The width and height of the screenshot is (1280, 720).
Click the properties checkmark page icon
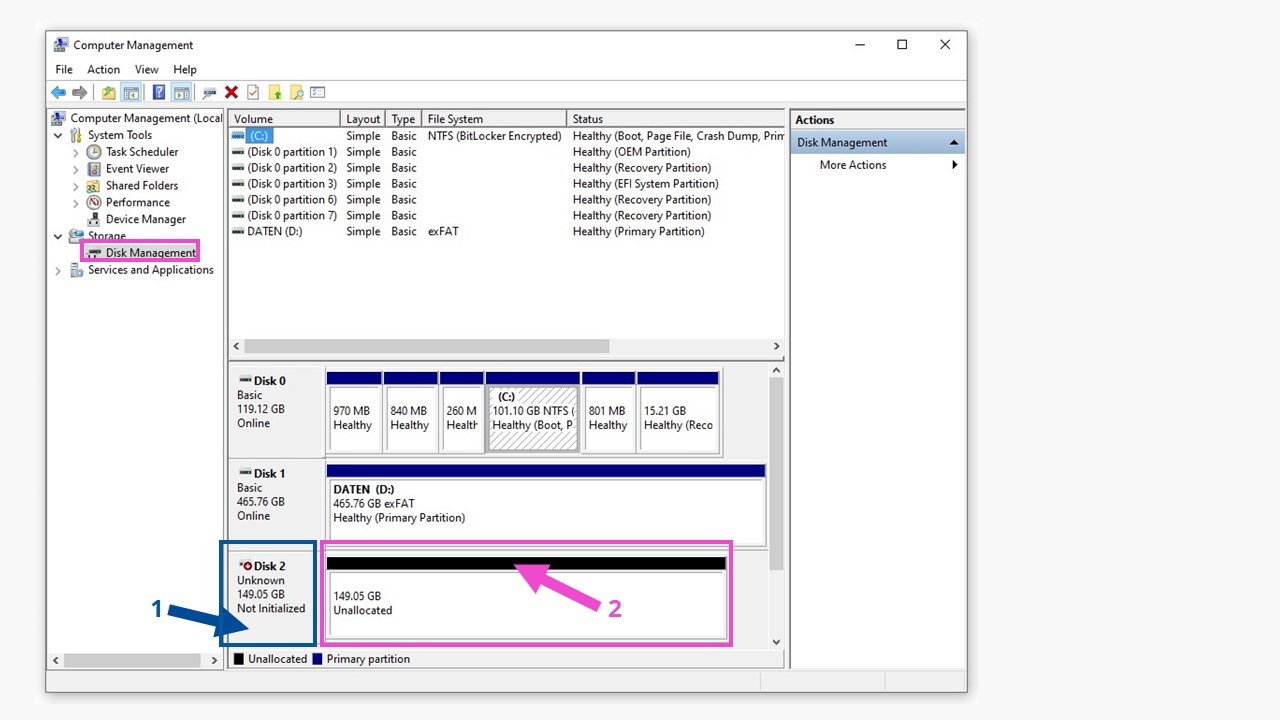coord(253,92)
